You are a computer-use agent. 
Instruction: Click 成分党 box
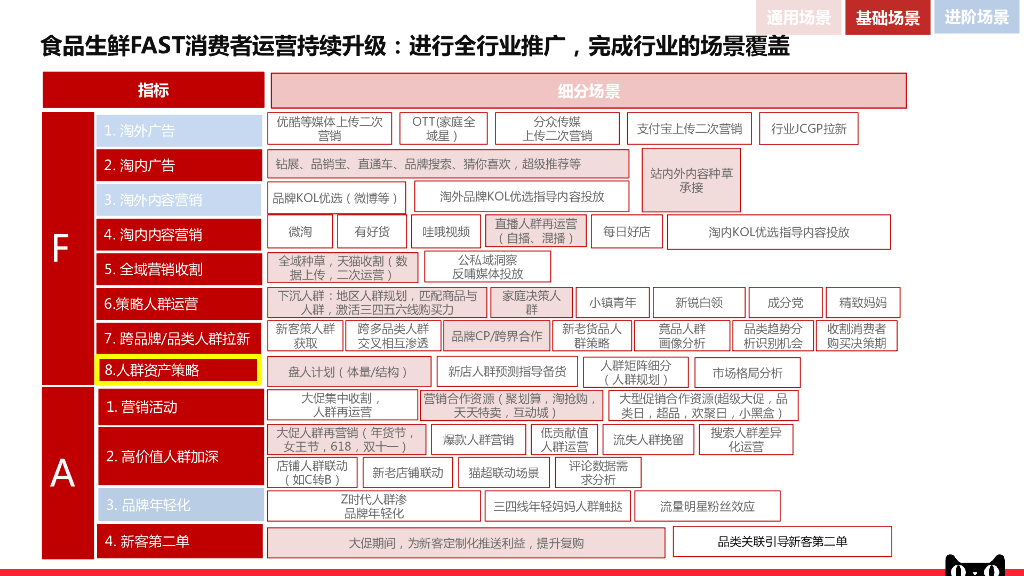tap(785, 302)
